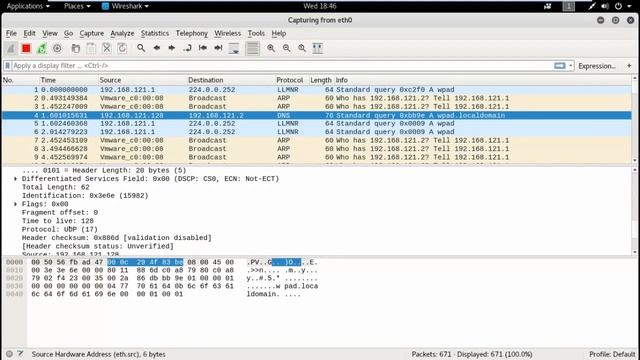Click packet list vertical scrollbar
The height and width of the screenshot is (360, 640).
coord(635,119)
